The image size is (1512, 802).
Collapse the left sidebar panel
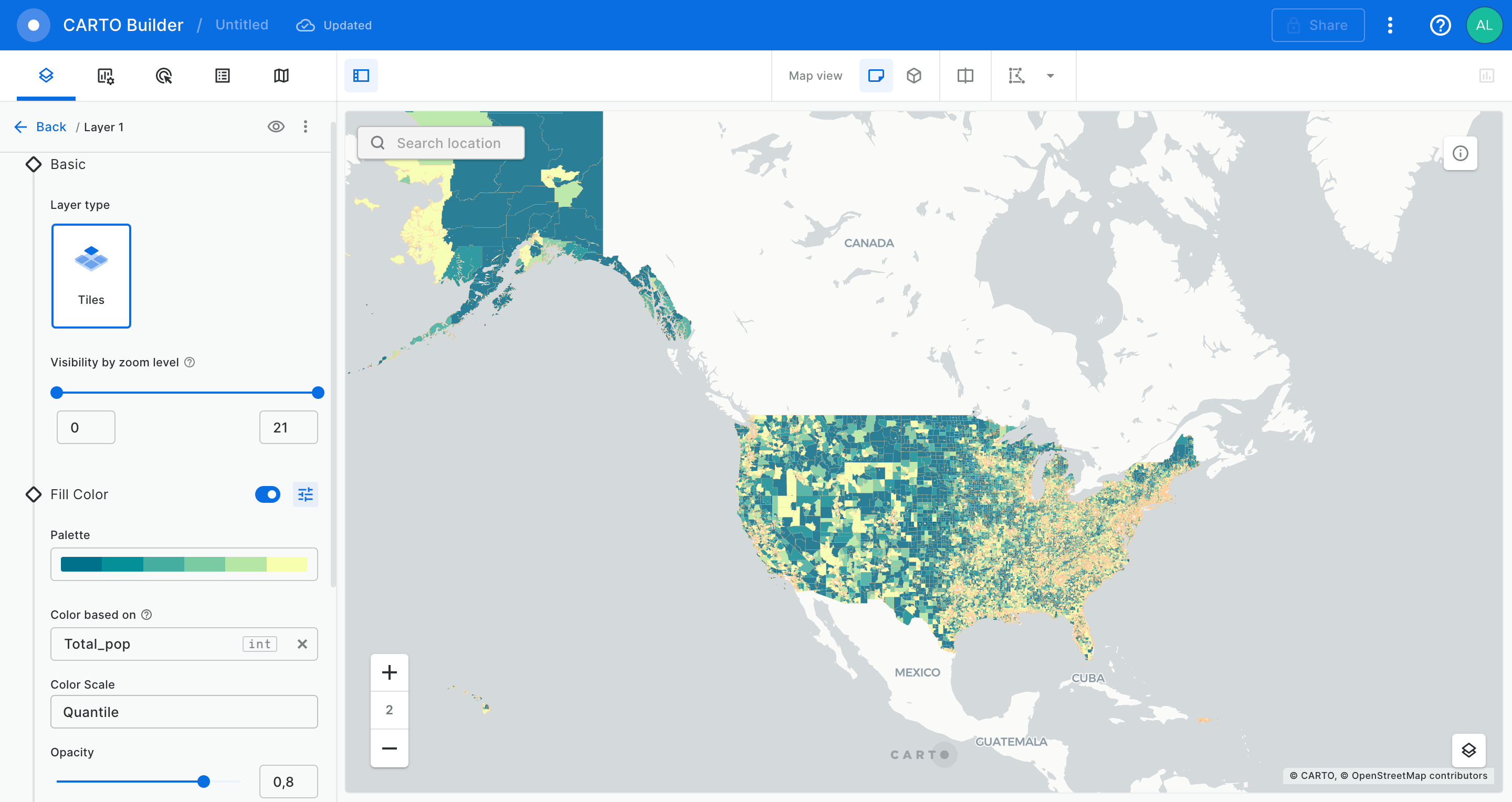coord(361,76)
